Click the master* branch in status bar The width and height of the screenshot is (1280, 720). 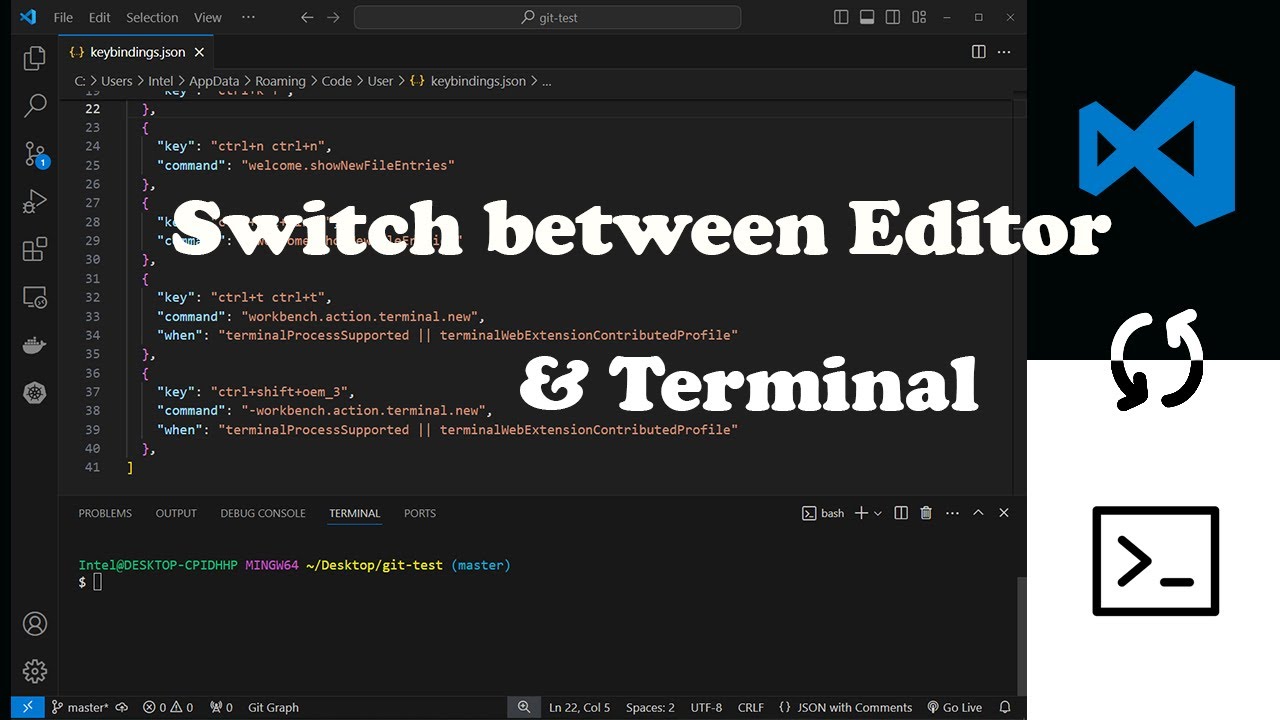(x=79, y=707)
